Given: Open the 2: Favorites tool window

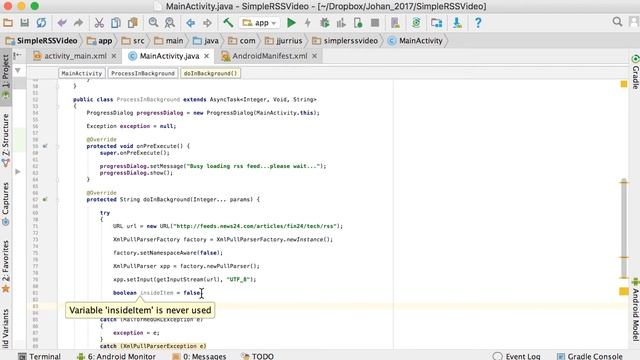Looking at the screenshot, I should pos(6,266).
